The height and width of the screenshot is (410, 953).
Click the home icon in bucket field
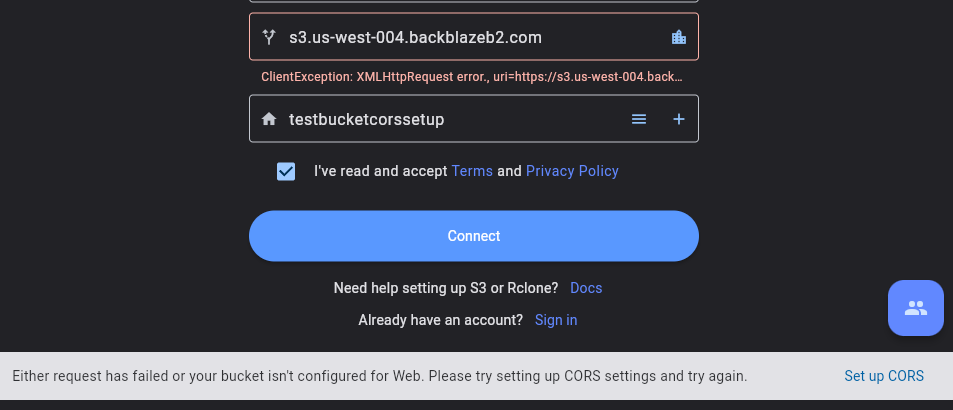(x=269, y=119)
